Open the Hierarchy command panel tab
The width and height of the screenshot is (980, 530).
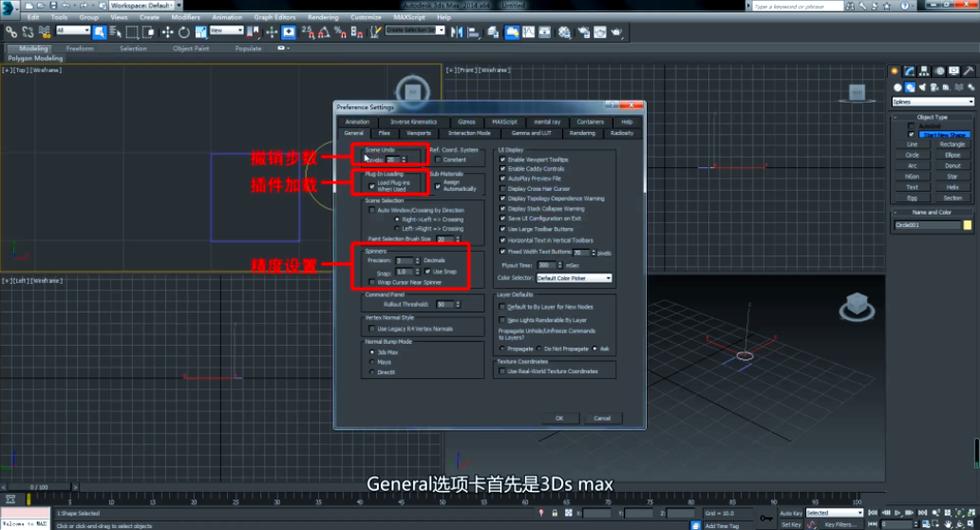(924, 71)
